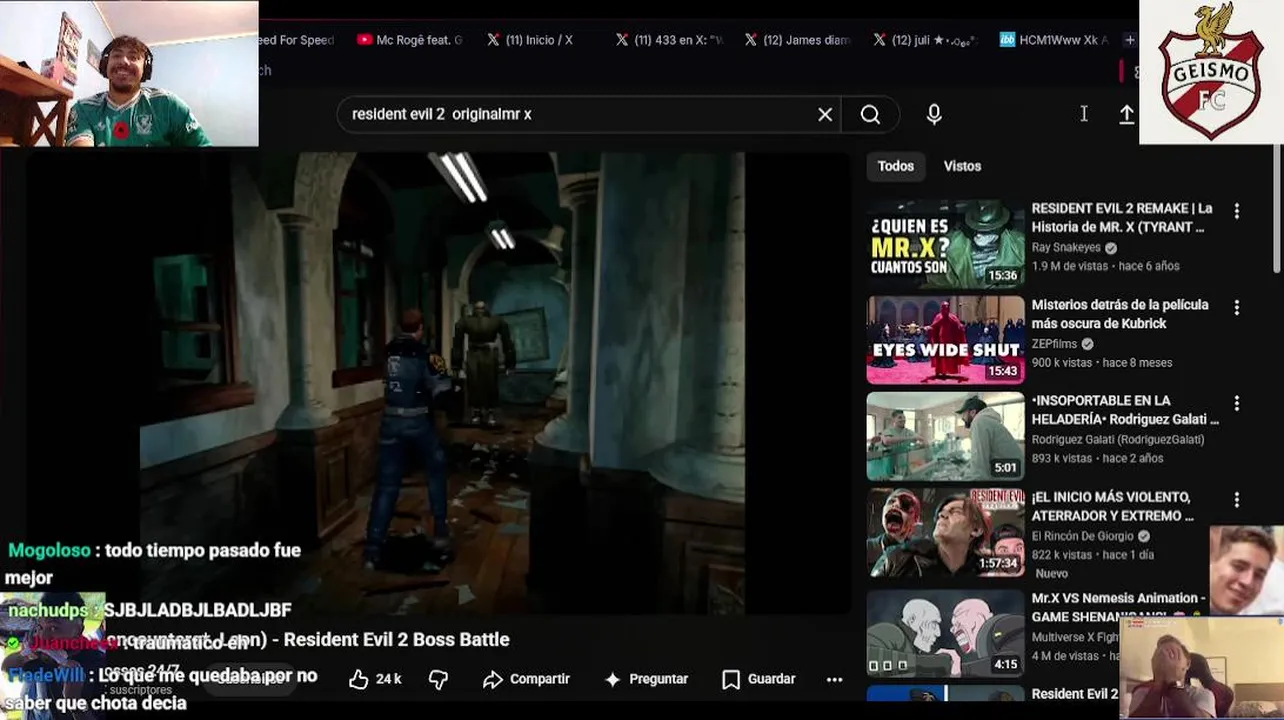Click the page scrollbar beside recommendations
1284x720 pixels.
(1278, 210)
